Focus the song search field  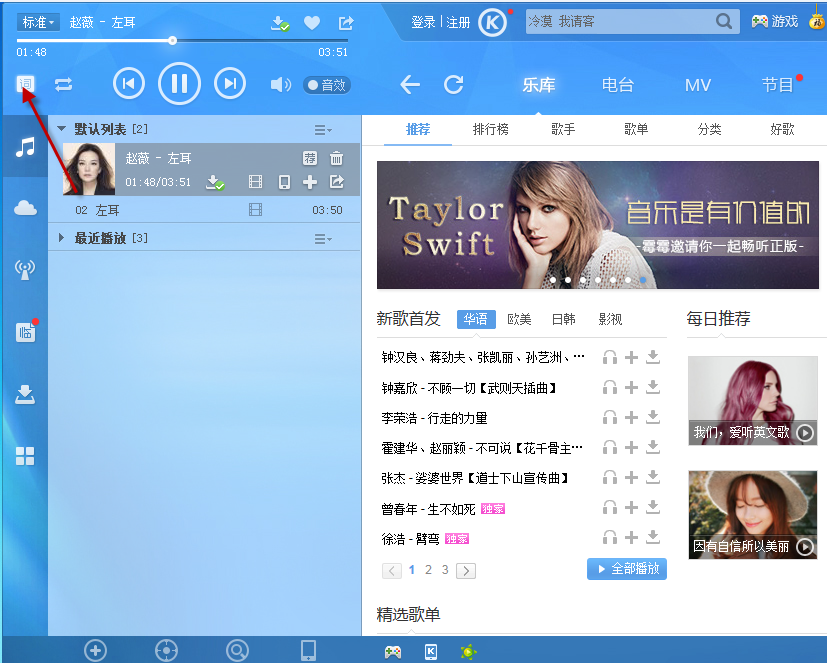pyautogui.click(x=620, y=22)
